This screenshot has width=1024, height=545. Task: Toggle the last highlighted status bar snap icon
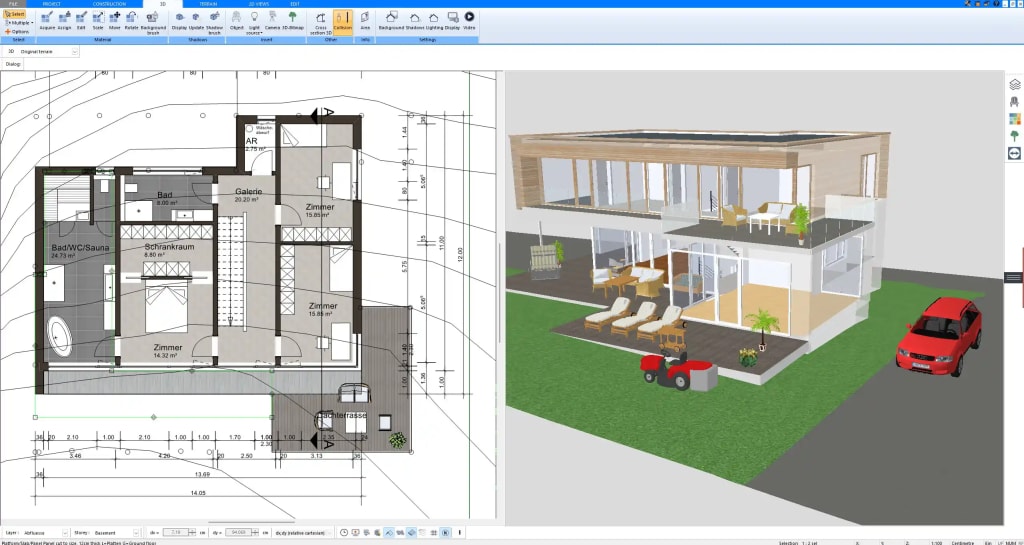[x=445, y=533]
